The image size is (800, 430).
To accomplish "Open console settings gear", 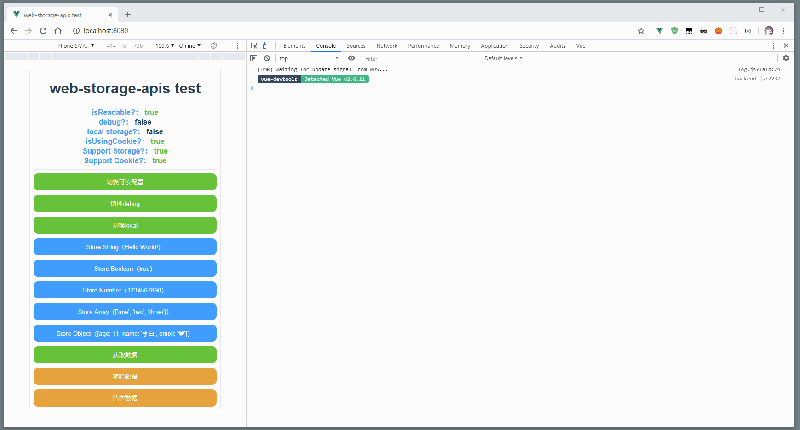I will 786,58.
